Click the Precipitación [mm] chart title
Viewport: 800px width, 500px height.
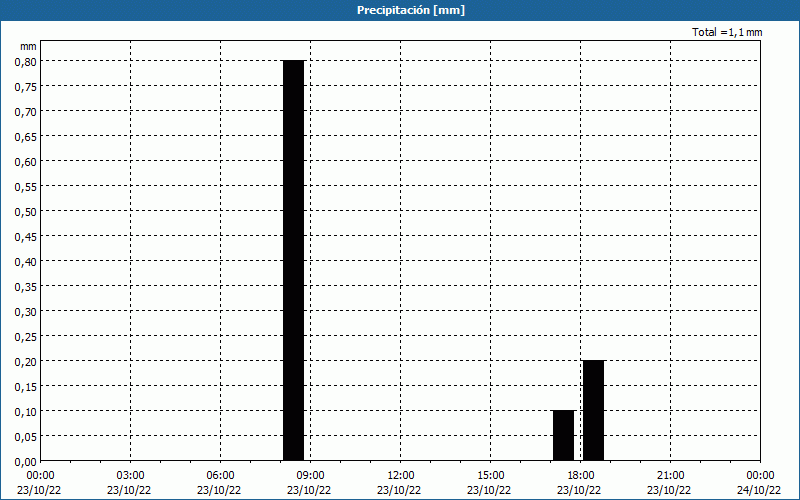tap(410, 10)
